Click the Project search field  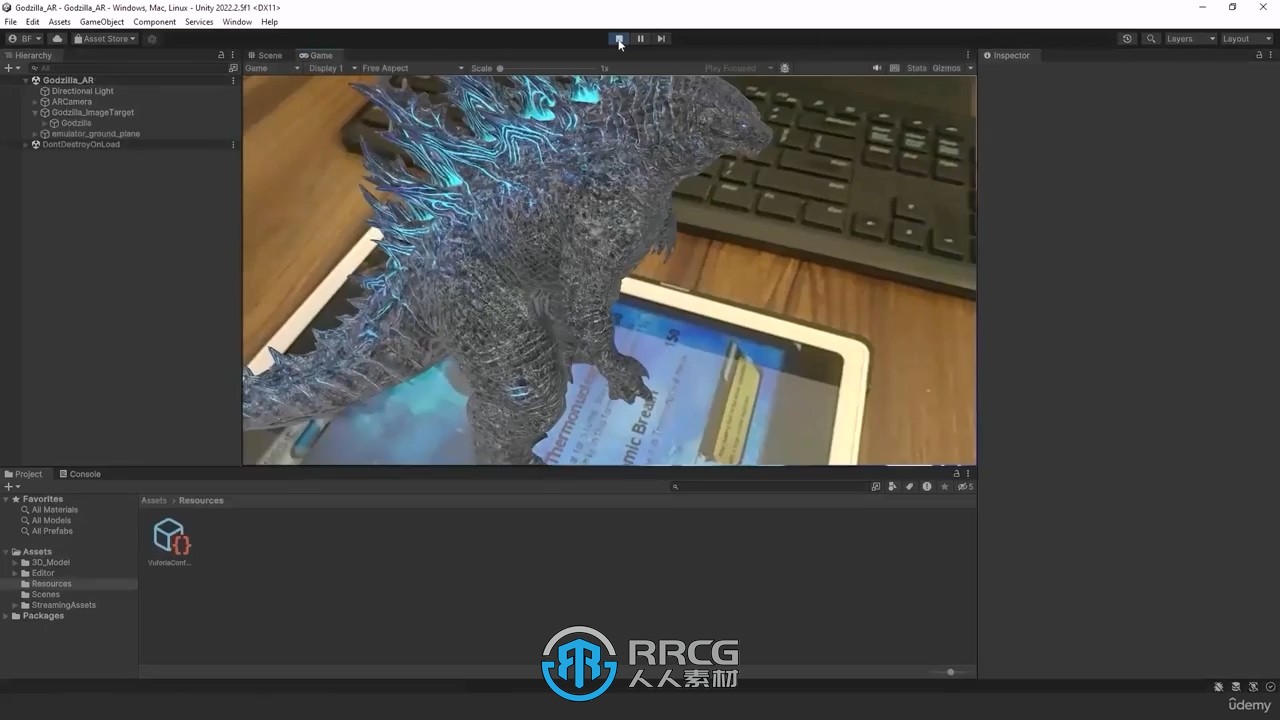[768, 487]
